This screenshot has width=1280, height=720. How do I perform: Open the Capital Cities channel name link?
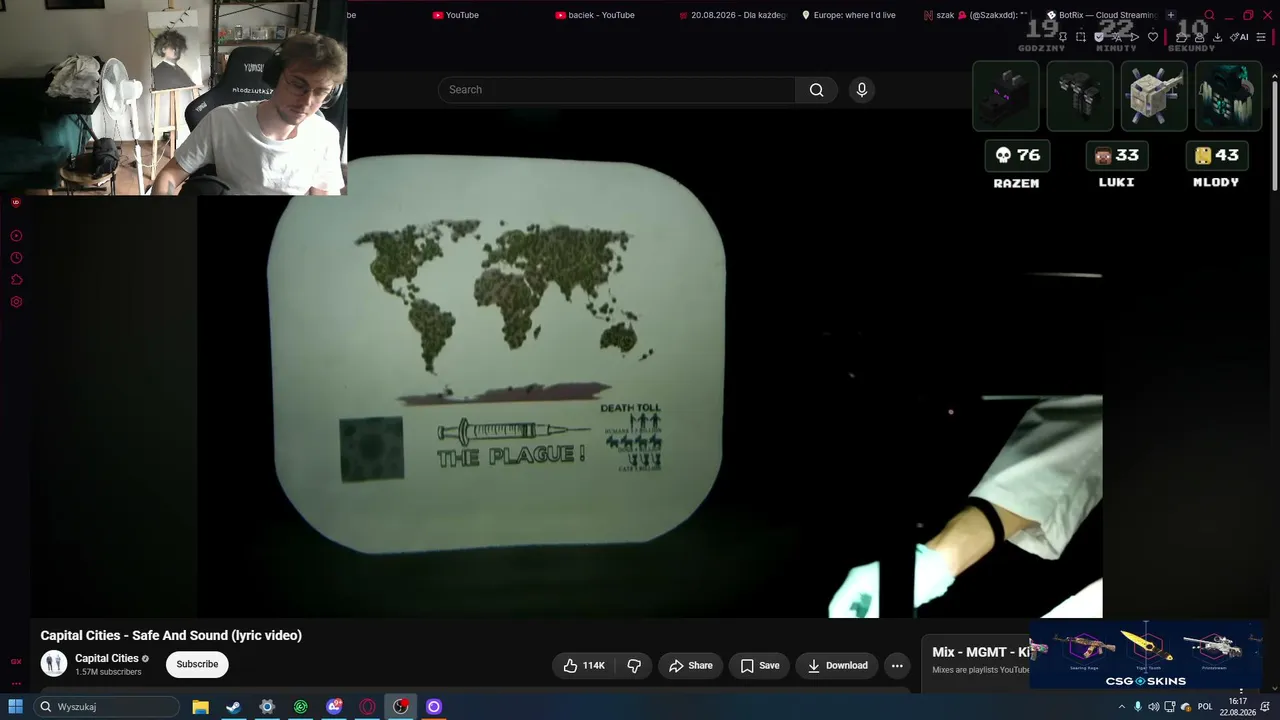(107, 658)
